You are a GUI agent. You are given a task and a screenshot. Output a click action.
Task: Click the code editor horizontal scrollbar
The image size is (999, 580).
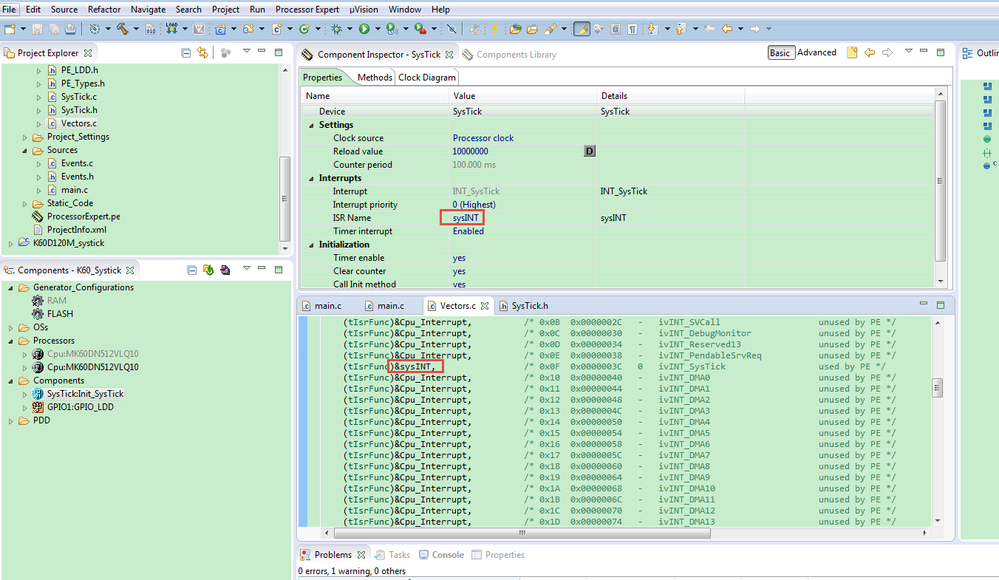coord(522,533)
